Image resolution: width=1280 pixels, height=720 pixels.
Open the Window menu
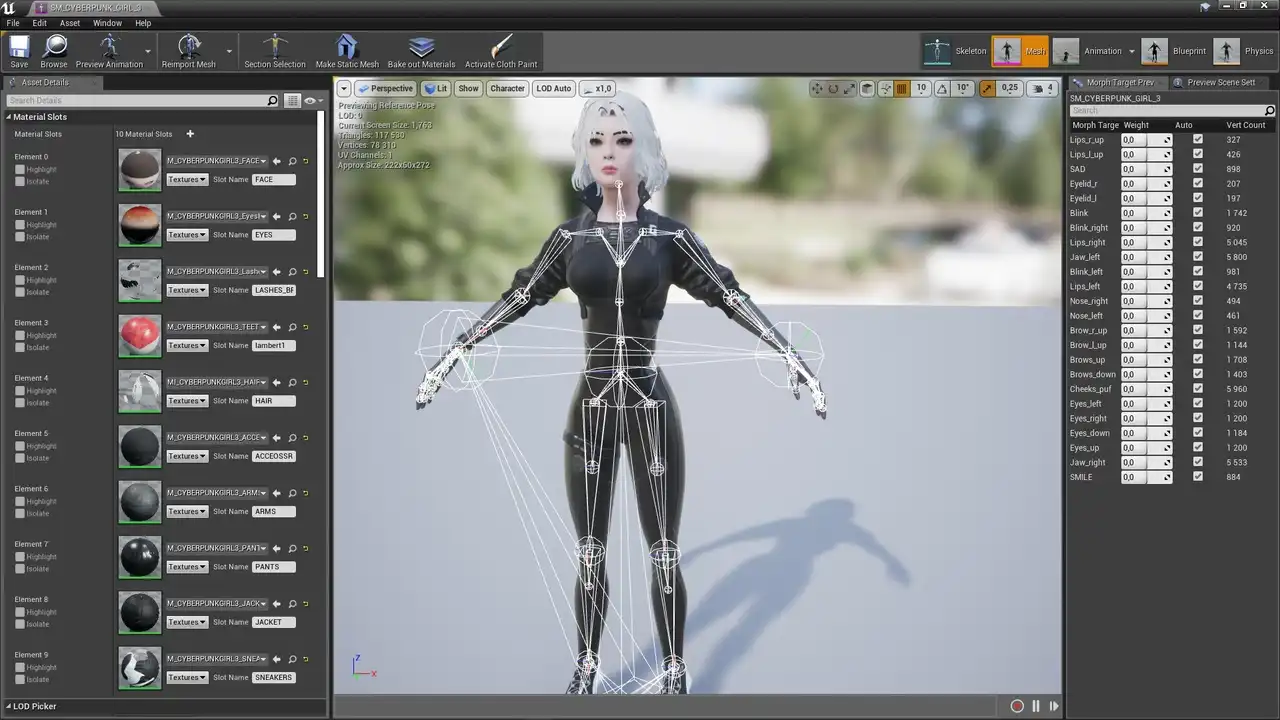tap(107, 23)
